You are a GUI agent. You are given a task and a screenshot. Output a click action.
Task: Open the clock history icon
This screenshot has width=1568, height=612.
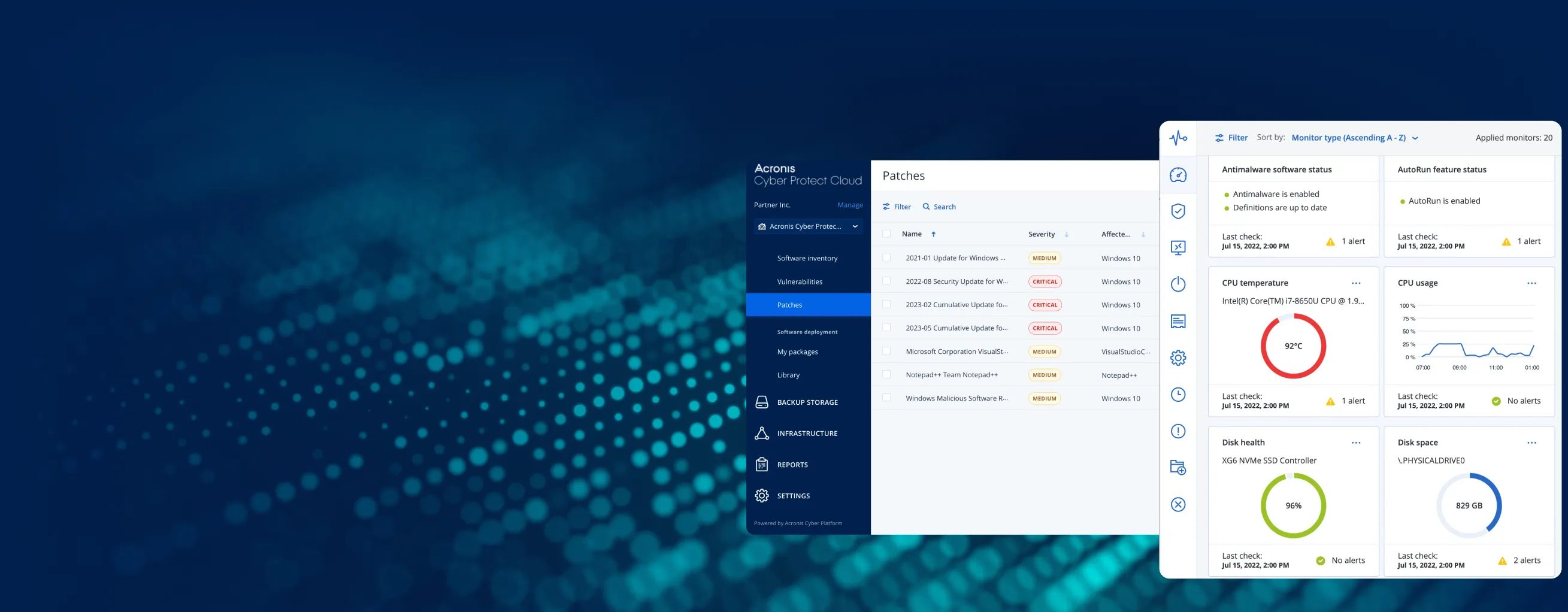click(1178, 394)
